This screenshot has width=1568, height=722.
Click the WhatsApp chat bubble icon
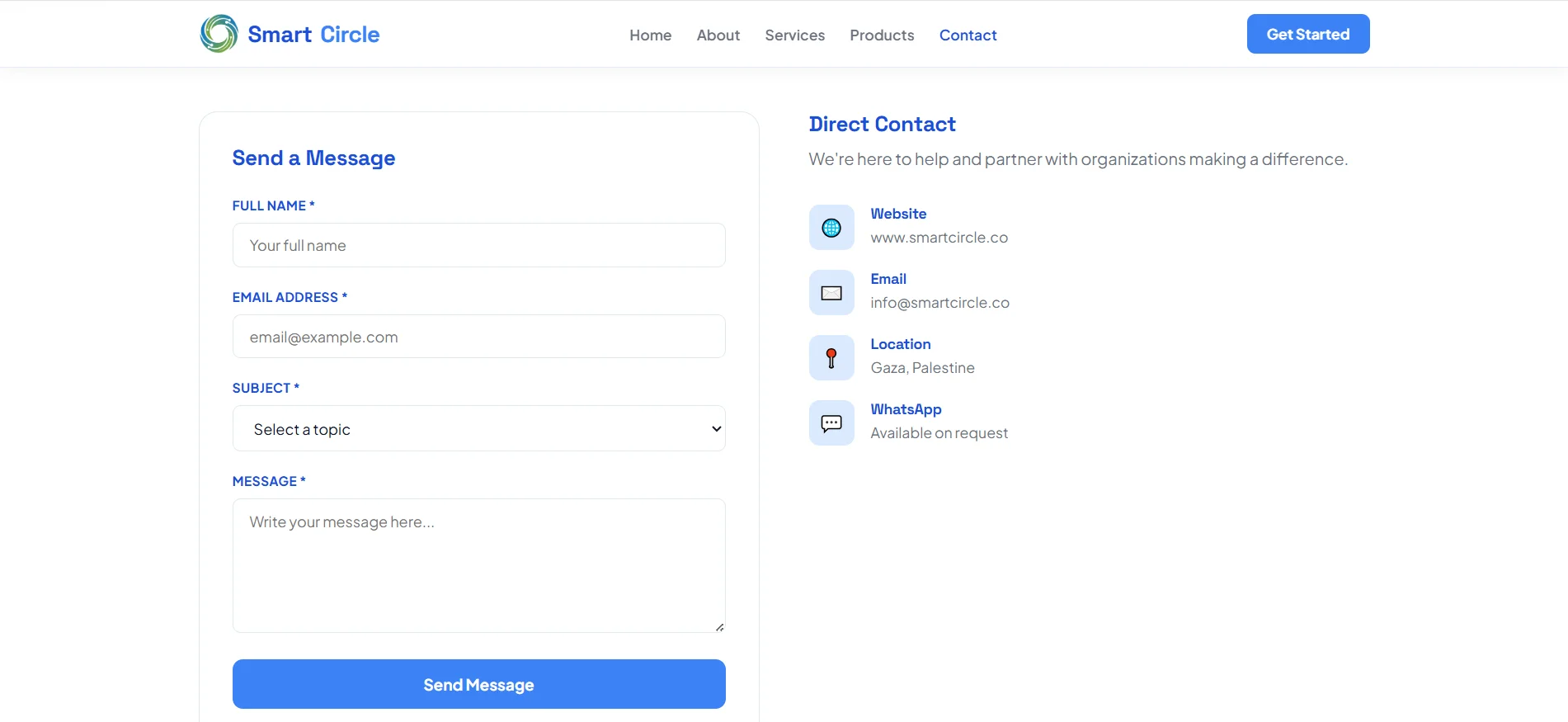click(831, 423)
